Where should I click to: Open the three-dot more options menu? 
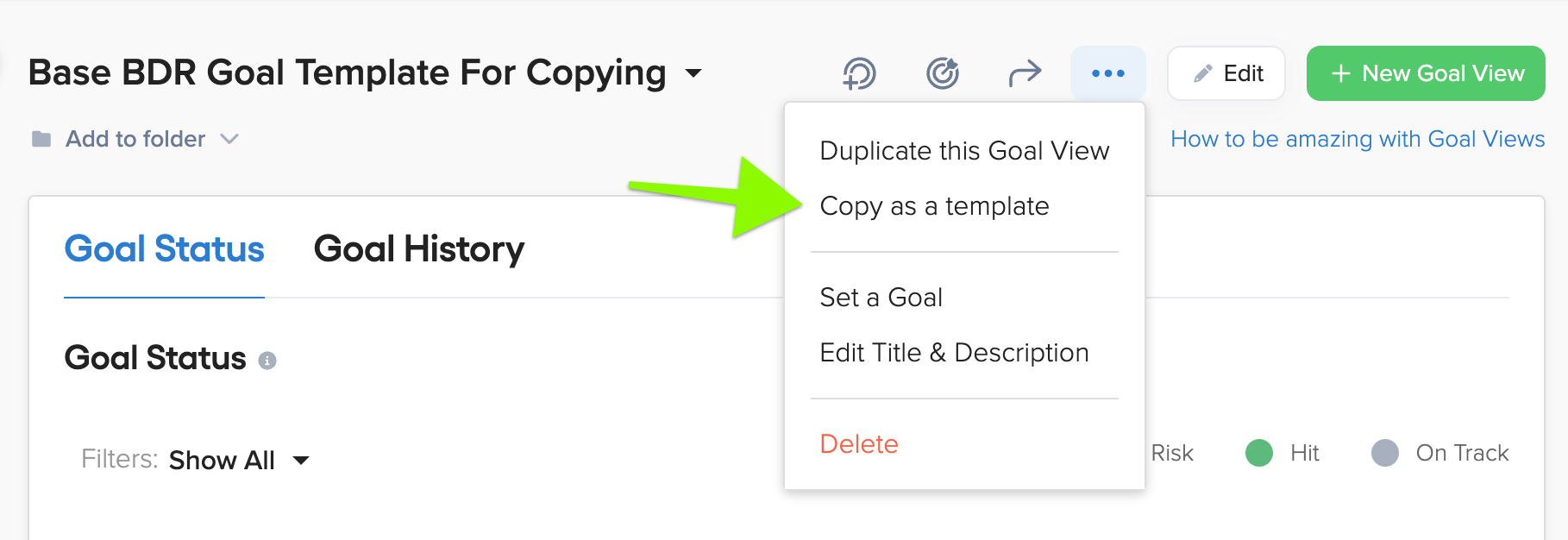pos(1107,73)
